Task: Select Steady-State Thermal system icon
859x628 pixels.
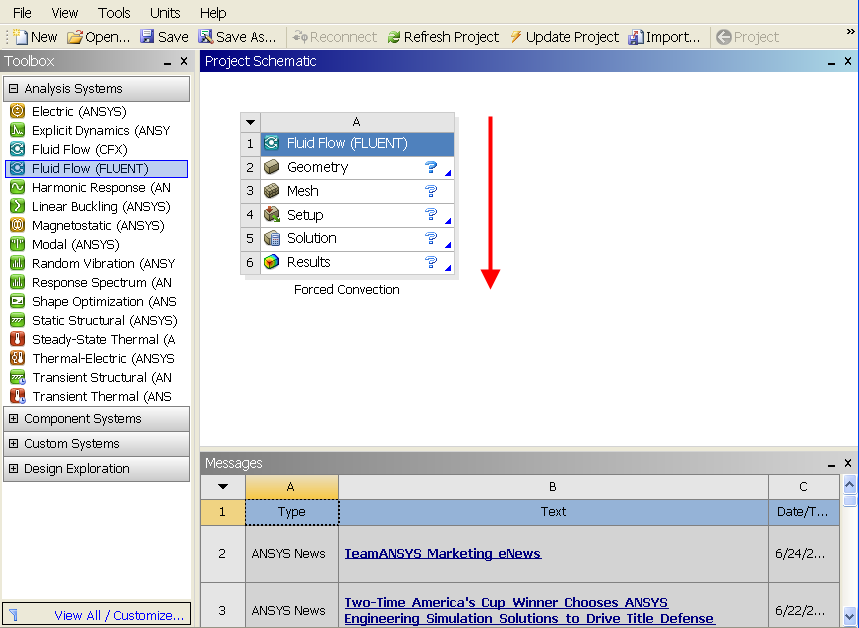Action: tap(18, 339)
